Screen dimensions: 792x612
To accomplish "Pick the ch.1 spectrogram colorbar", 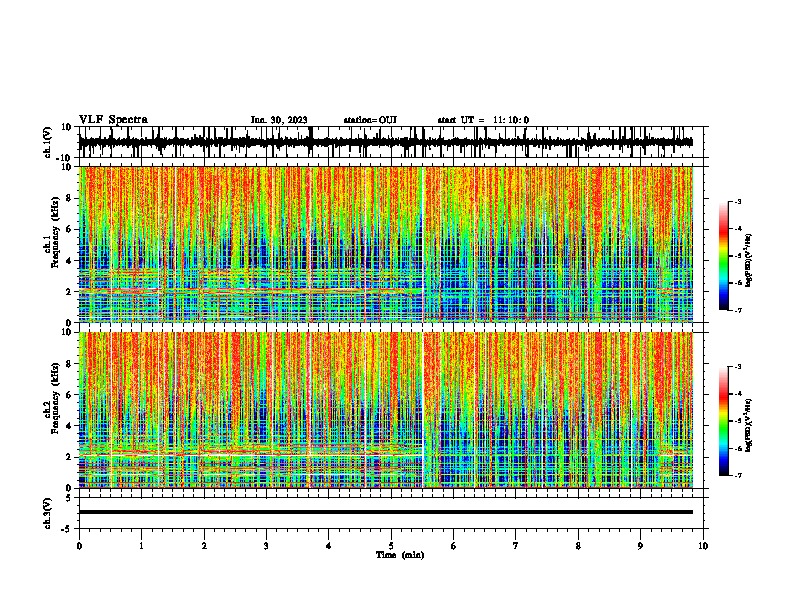I will (x=724, y=256).
